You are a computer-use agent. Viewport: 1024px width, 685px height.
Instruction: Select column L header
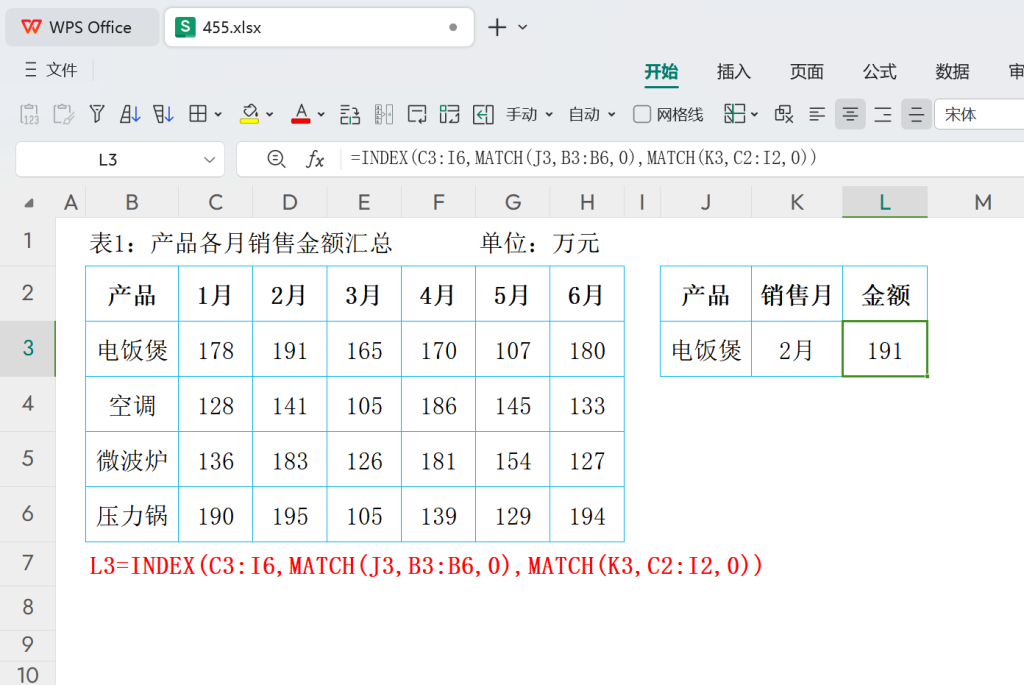point(885,202)
